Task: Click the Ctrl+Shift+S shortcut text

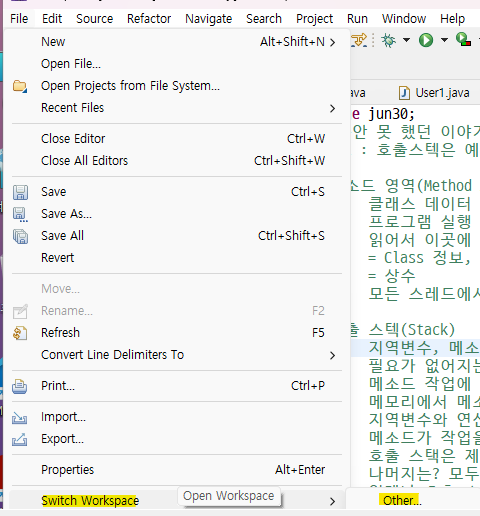Action: pos(291,236)
